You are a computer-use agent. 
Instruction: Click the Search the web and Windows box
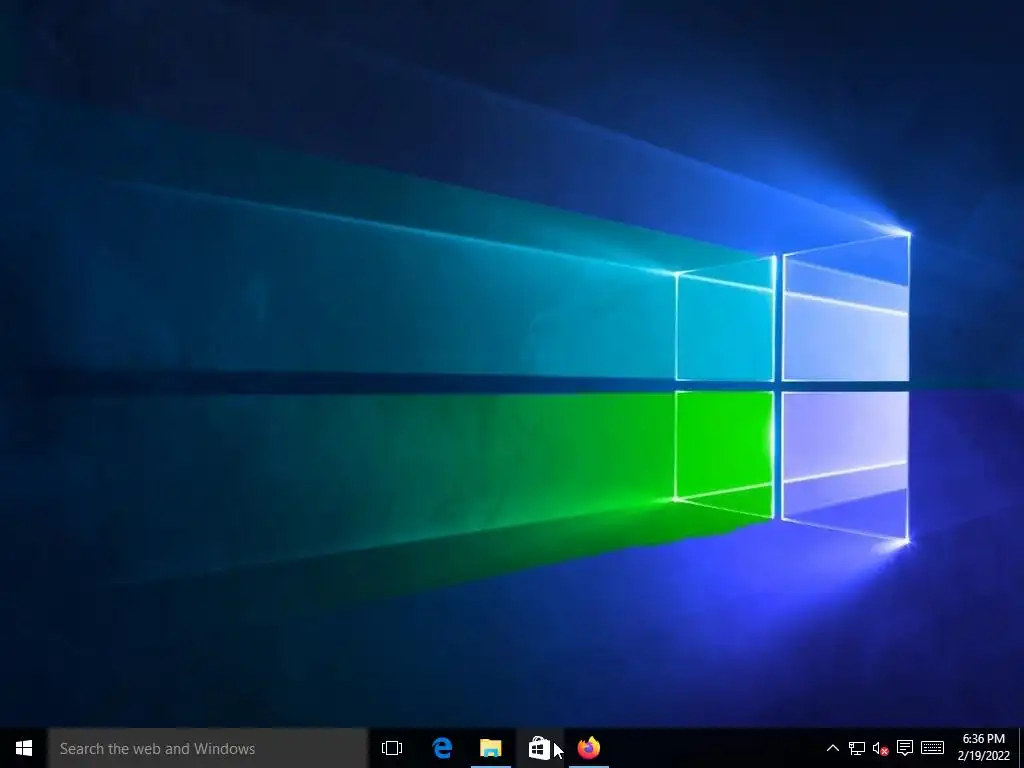(x=208, y=748)
